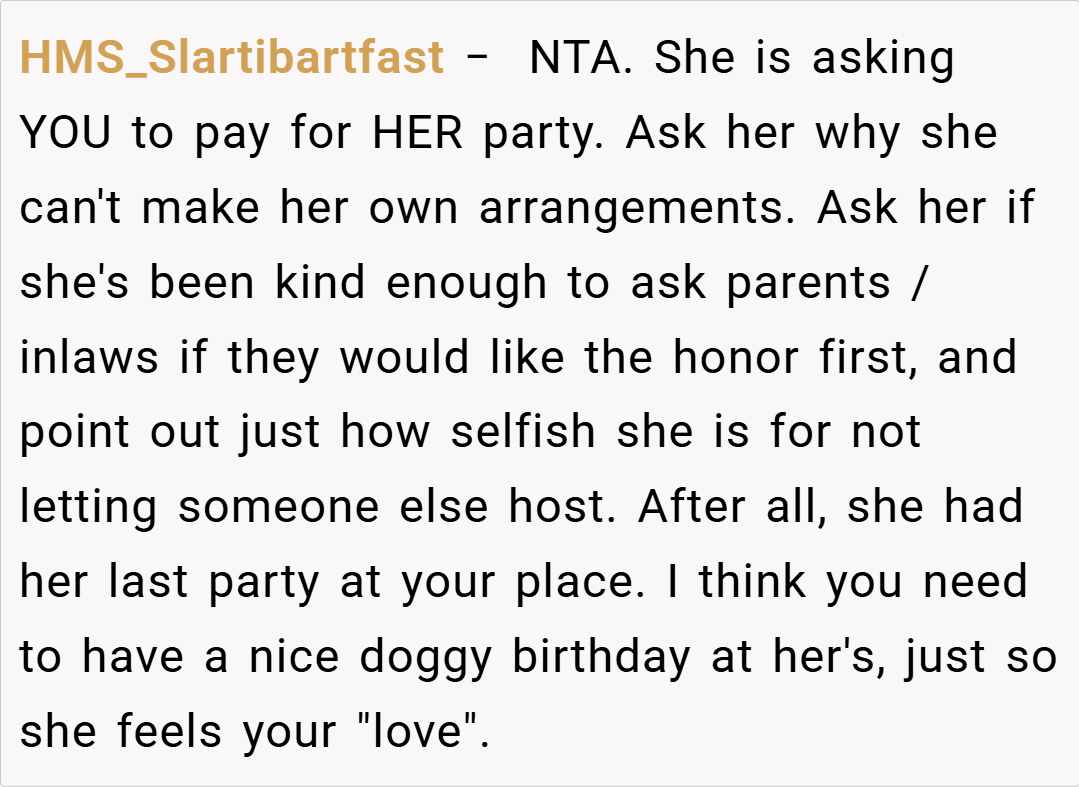Click the word "doggy" in the comment
Screen dimensions: 1079x787
[427, 658]
